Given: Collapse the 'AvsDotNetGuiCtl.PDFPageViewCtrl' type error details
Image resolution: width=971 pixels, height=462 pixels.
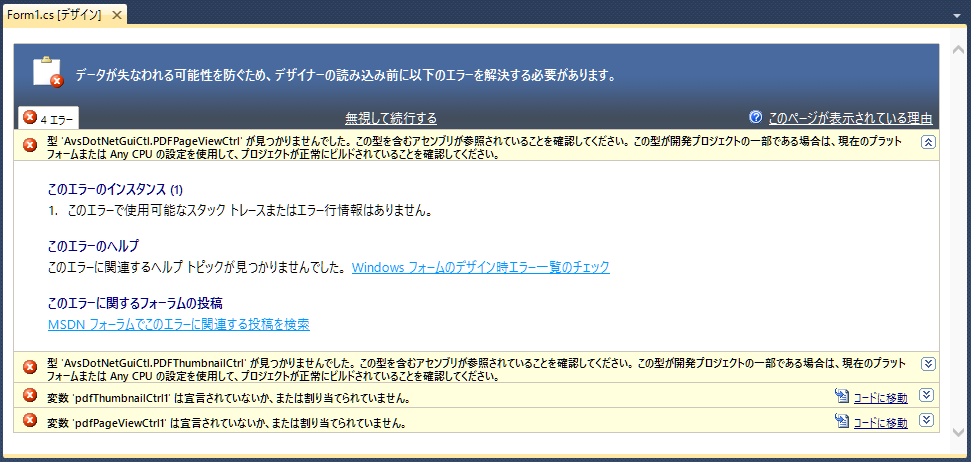Looking at the screenshot, I should pyautogui.click(x=927, y=142).
